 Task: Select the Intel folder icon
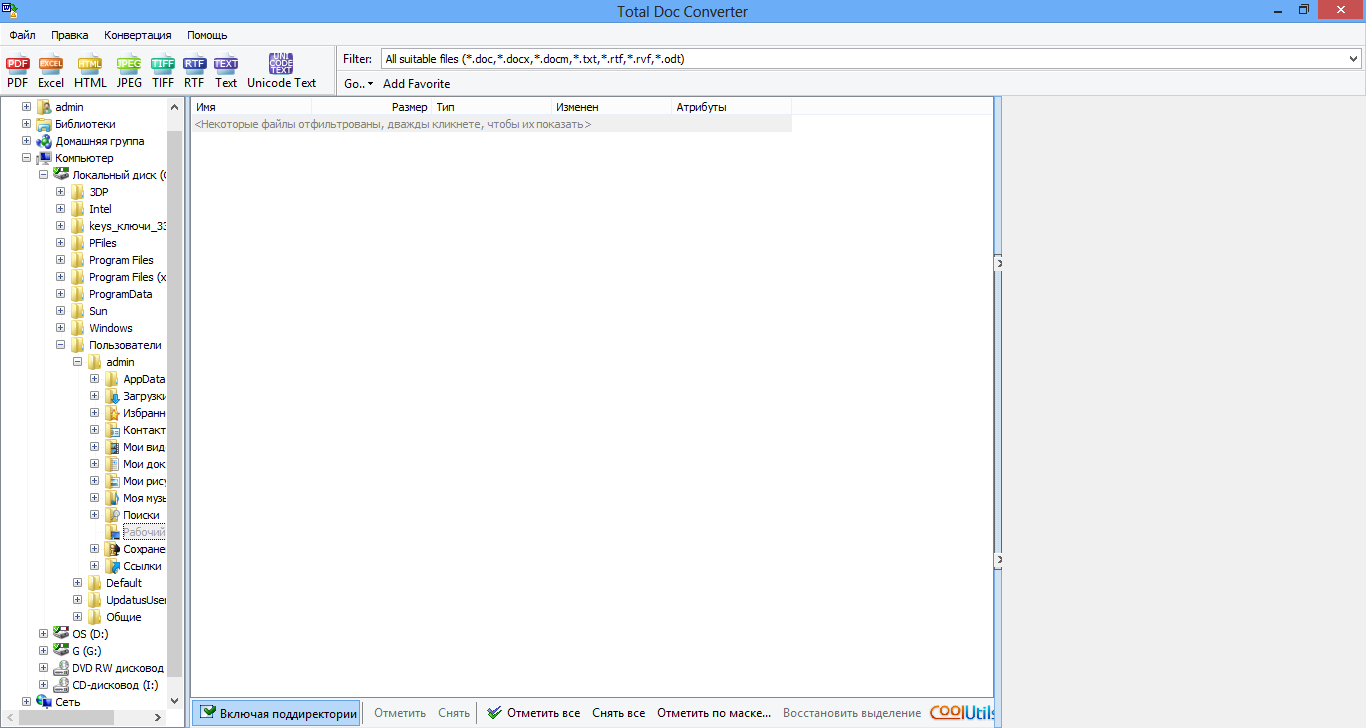click(x=78, y=209)
